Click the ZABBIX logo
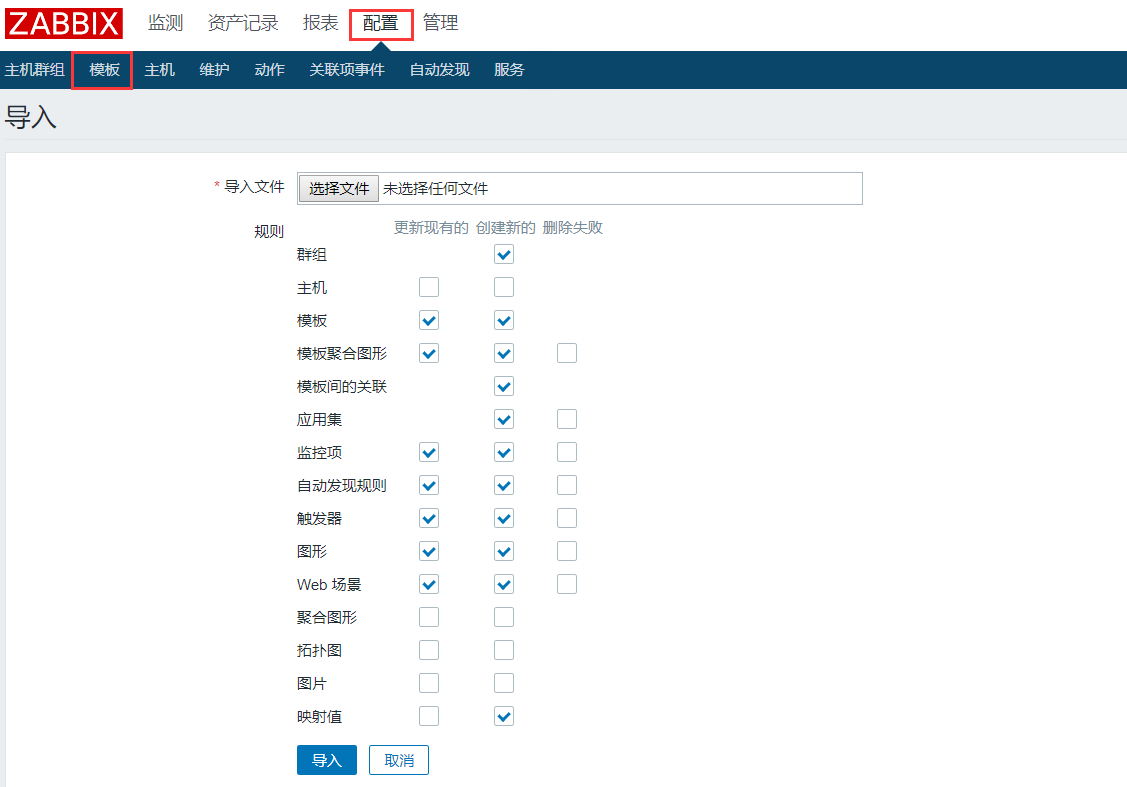 [x=65, y=23]
